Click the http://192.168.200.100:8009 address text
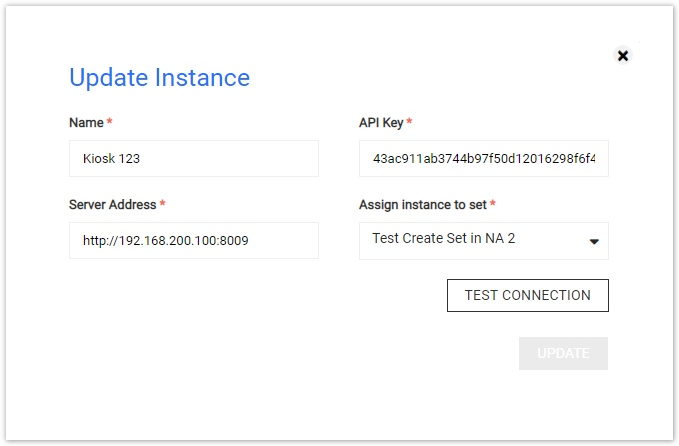The image size is (679, 446). pyautogui.click(x=165, y=241)
